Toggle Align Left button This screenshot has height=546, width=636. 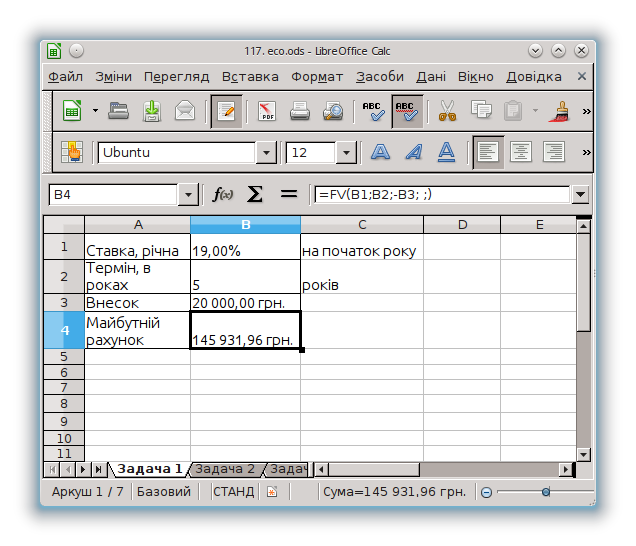click(488, 152)
